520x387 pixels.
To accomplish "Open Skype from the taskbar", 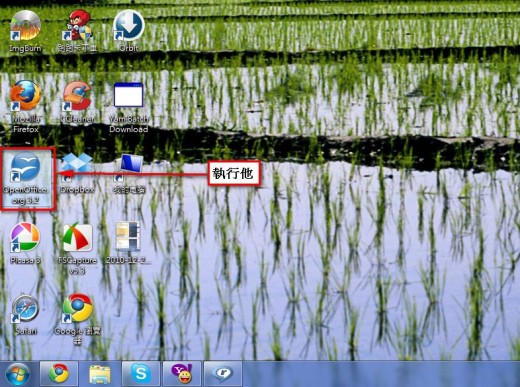I will pyautogui.click(x=141, y=374).
